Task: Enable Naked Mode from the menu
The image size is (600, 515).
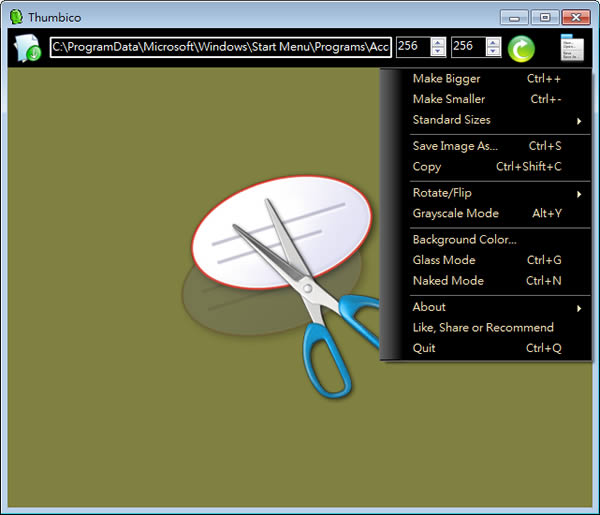Action: [448, 281]
